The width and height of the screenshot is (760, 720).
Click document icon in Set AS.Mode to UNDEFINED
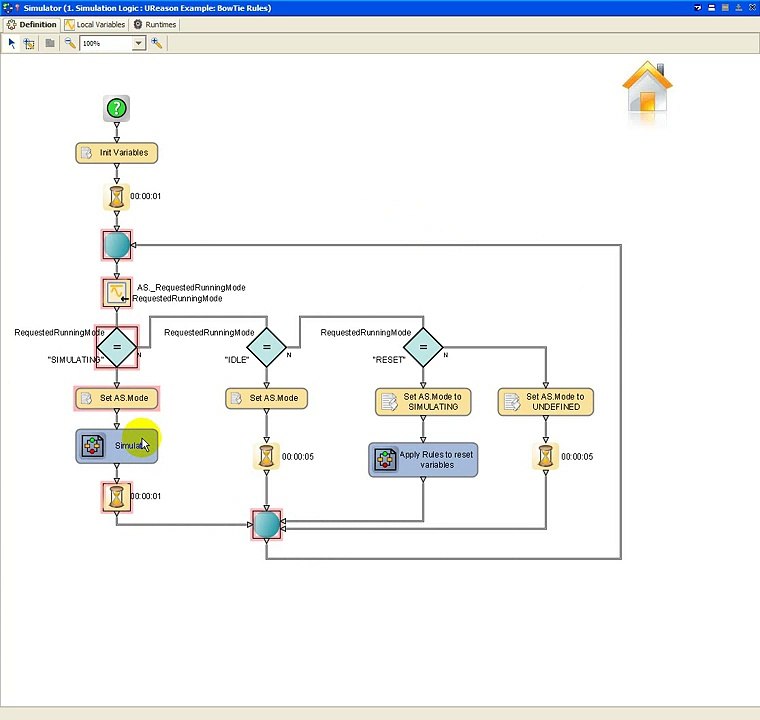512,402
